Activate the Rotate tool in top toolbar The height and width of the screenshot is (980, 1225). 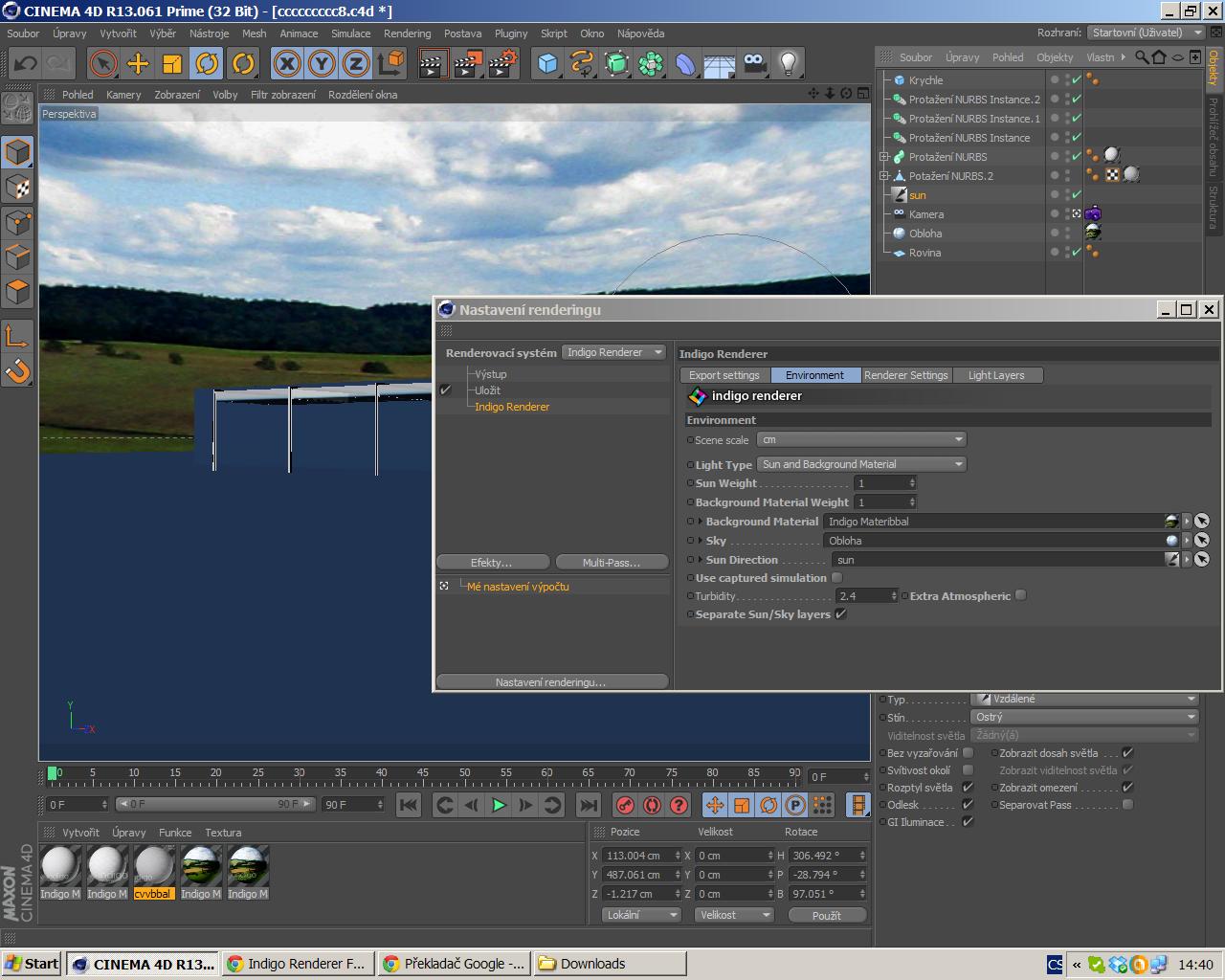[x=207, y=64]
